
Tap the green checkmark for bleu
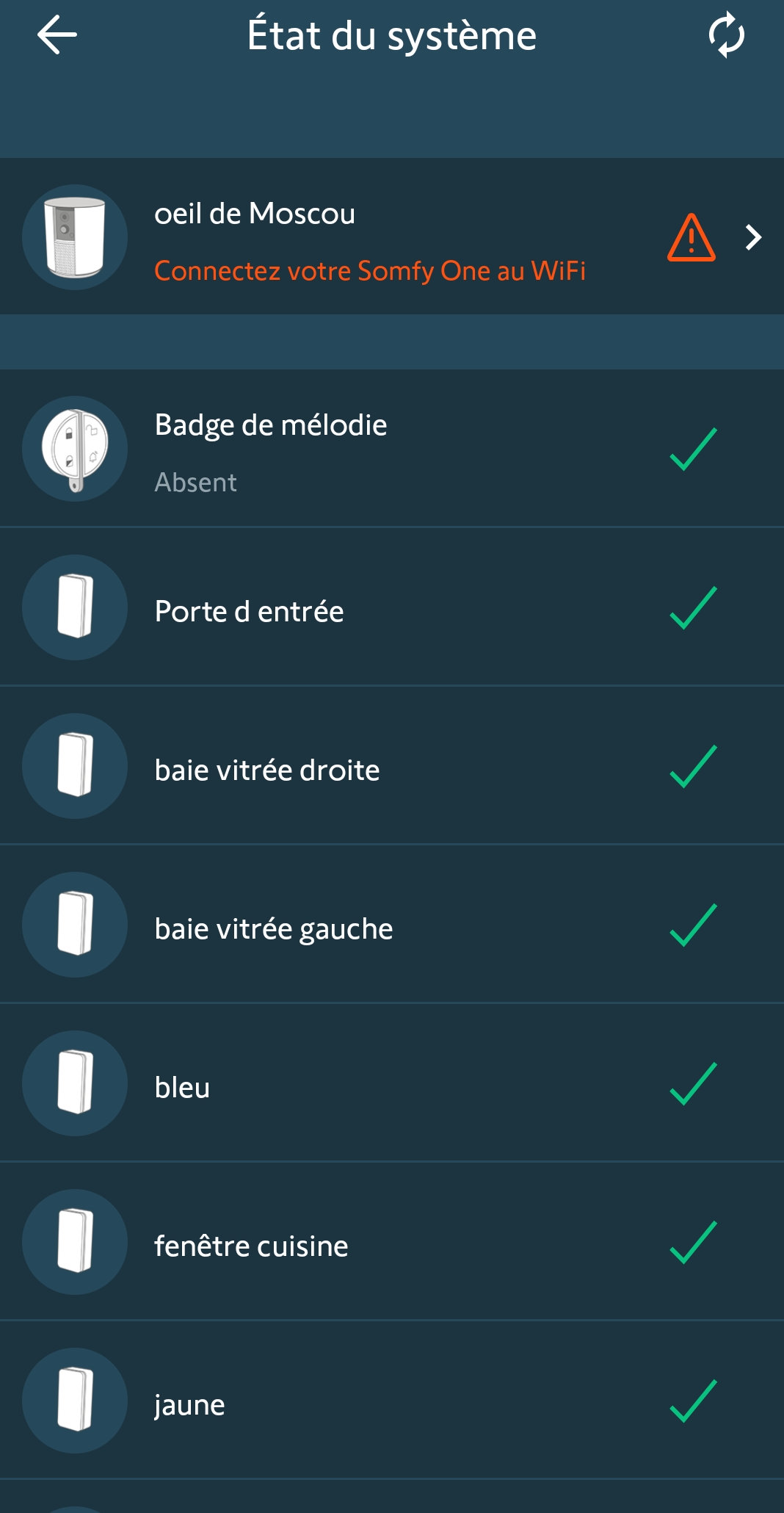tap(693, 1084)
